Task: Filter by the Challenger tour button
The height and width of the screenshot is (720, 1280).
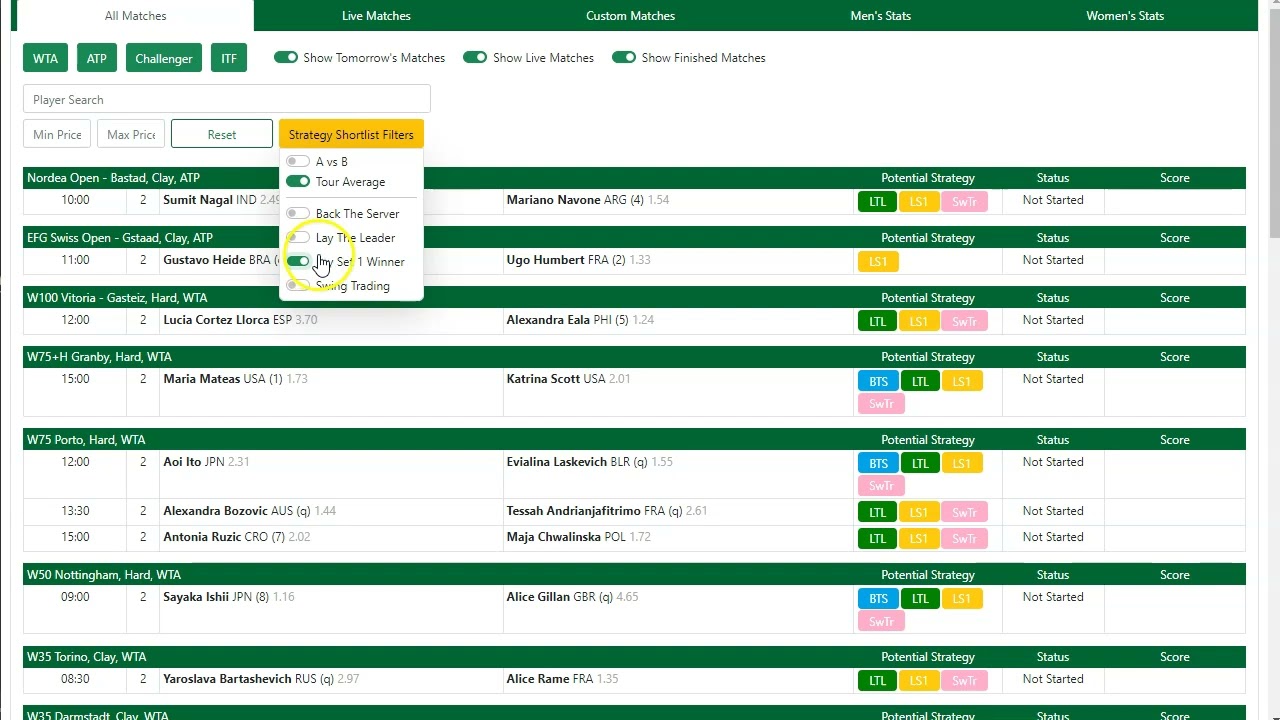Action: coord(164,58)
